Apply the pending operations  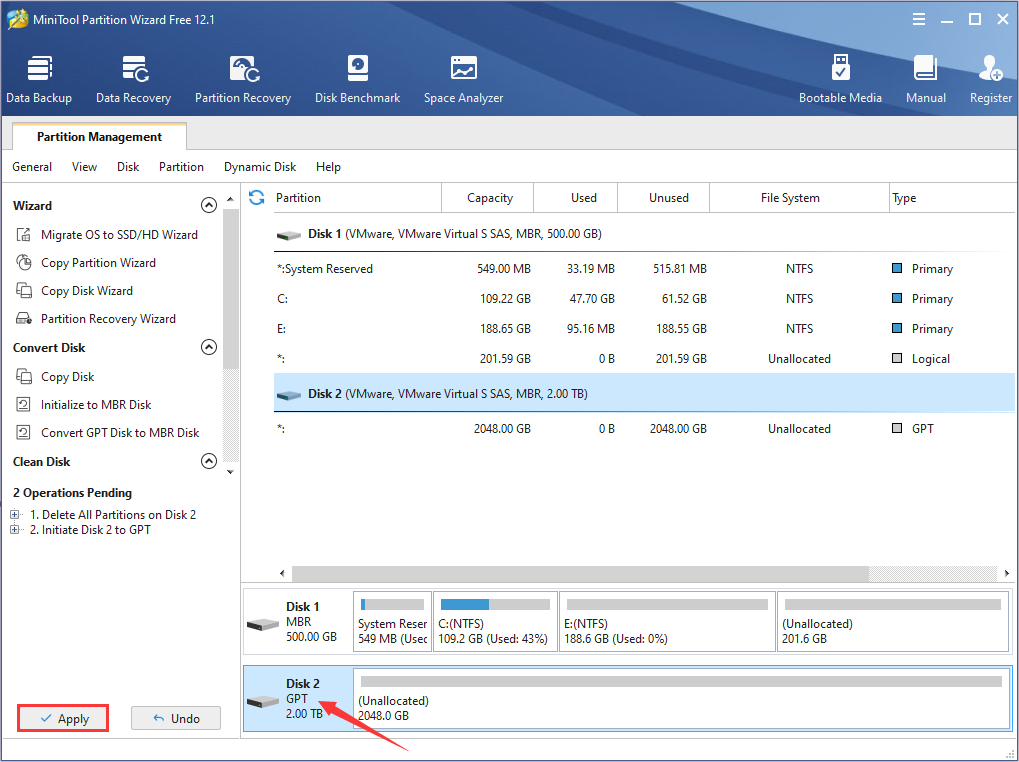pos(63,718)
